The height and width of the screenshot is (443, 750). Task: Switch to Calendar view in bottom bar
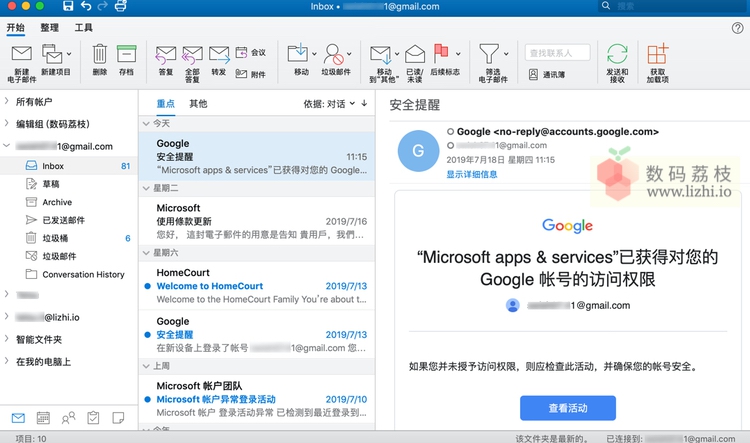(x=43, y=417)
